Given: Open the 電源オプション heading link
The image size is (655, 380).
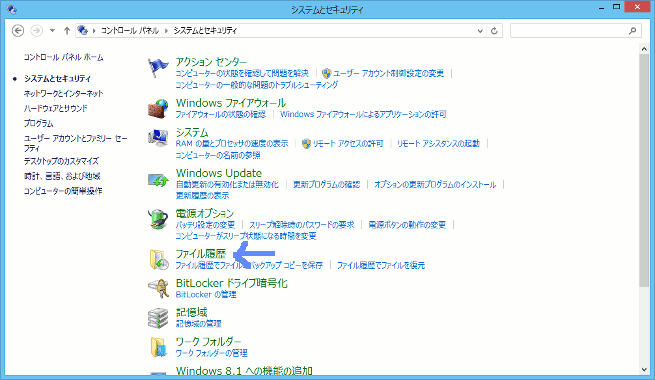Looking at the screenshot, I should point(205,213).
